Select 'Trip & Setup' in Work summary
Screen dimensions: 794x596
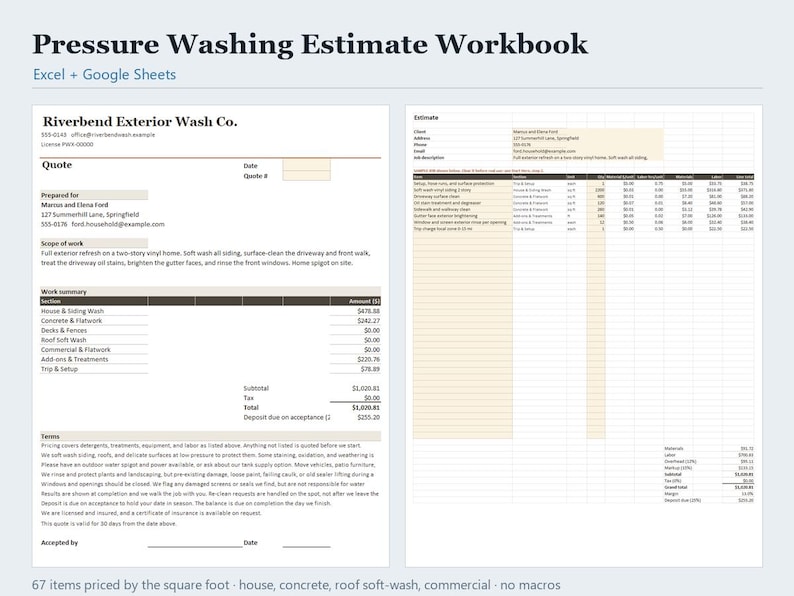click(x=59, y=369)
